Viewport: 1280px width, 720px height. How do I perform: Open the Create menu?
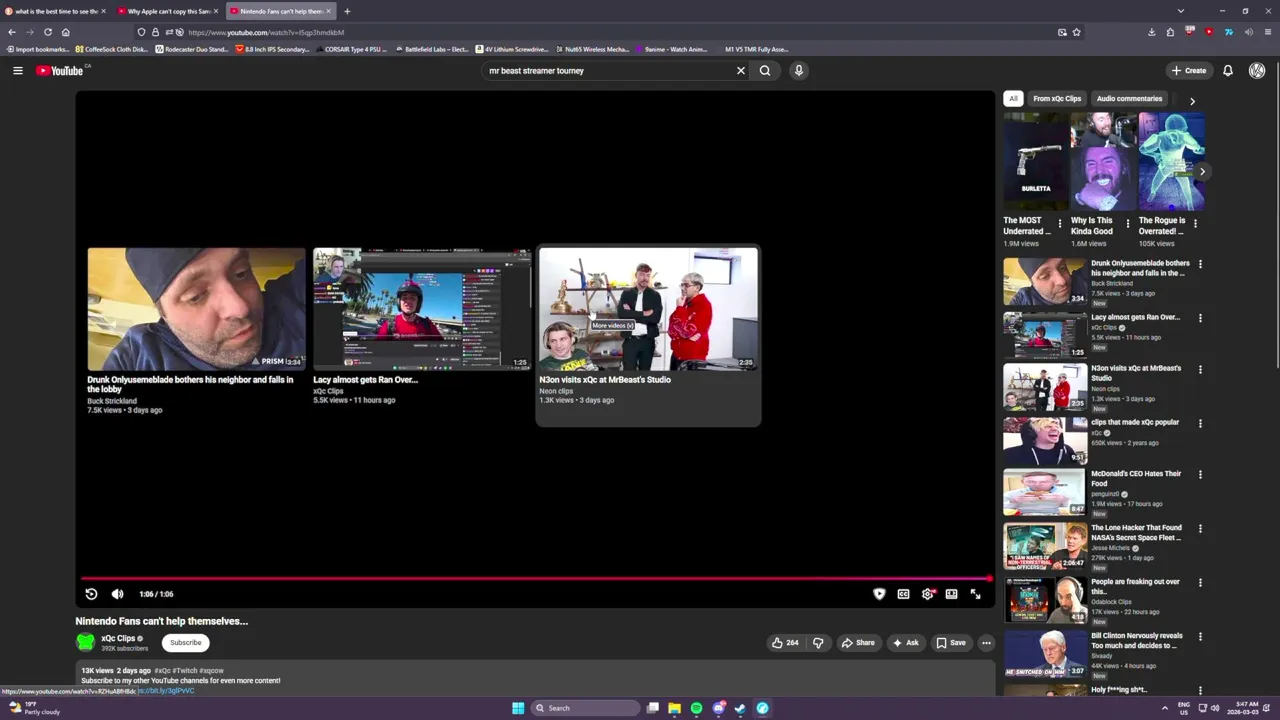[1189, 70]
